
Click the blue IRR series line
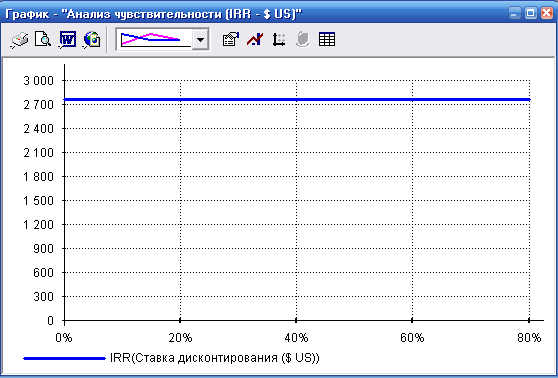[297, 99]
